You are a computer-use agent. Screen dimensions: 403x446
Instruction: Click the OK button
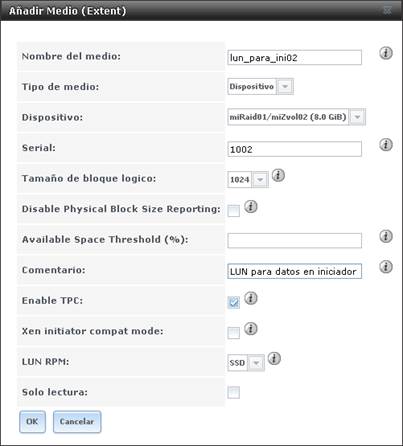click(x=32, y=422)
